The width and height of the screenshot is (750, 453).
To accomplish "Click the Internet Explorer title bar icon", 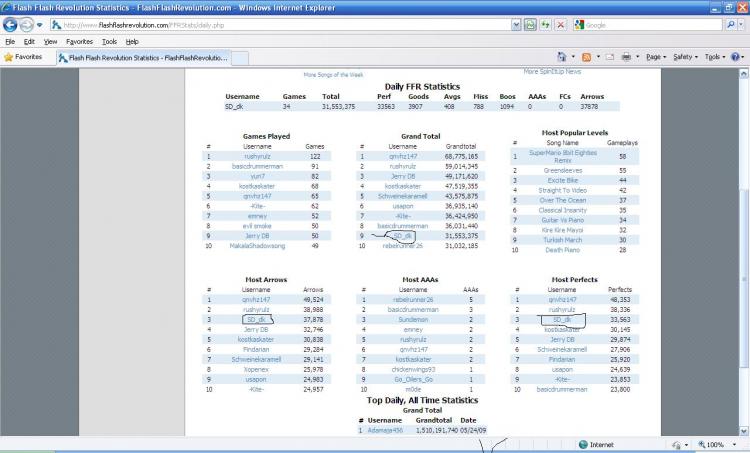I will click(6, 7).
